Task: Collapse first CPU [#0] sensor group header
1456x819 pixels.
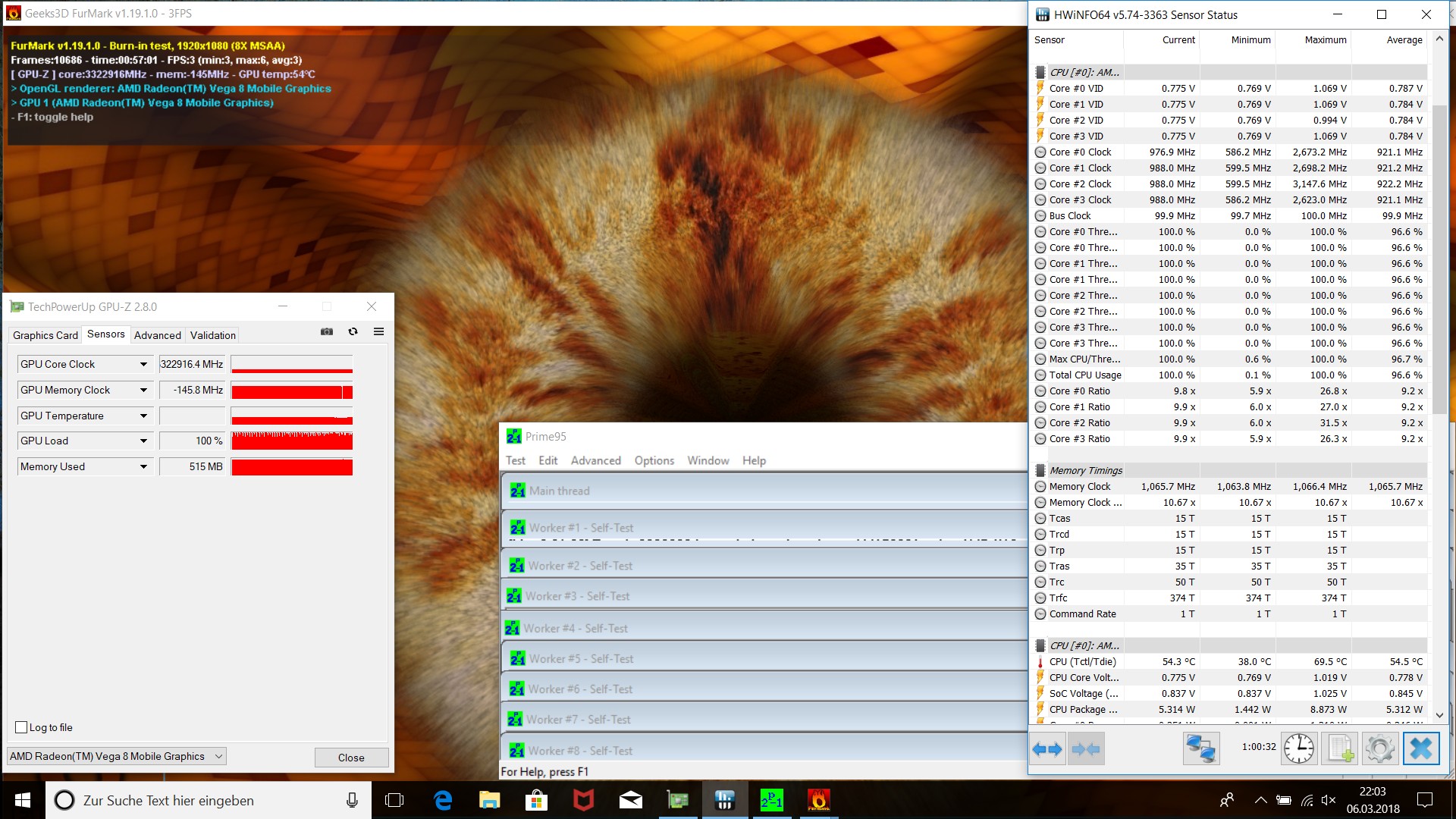Action: pyautogui.click(x=1040, y=73)
